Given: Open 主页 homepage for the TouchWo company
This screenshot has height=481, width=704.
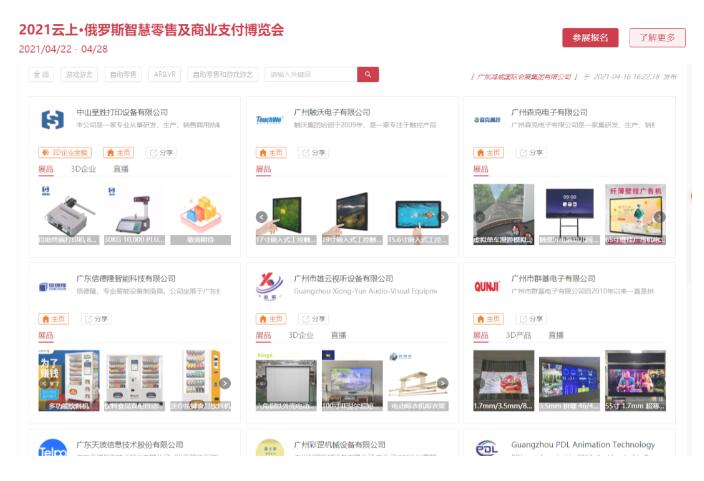Looking at the screenshot, I should pyautogui.click(x=271, y=153).
